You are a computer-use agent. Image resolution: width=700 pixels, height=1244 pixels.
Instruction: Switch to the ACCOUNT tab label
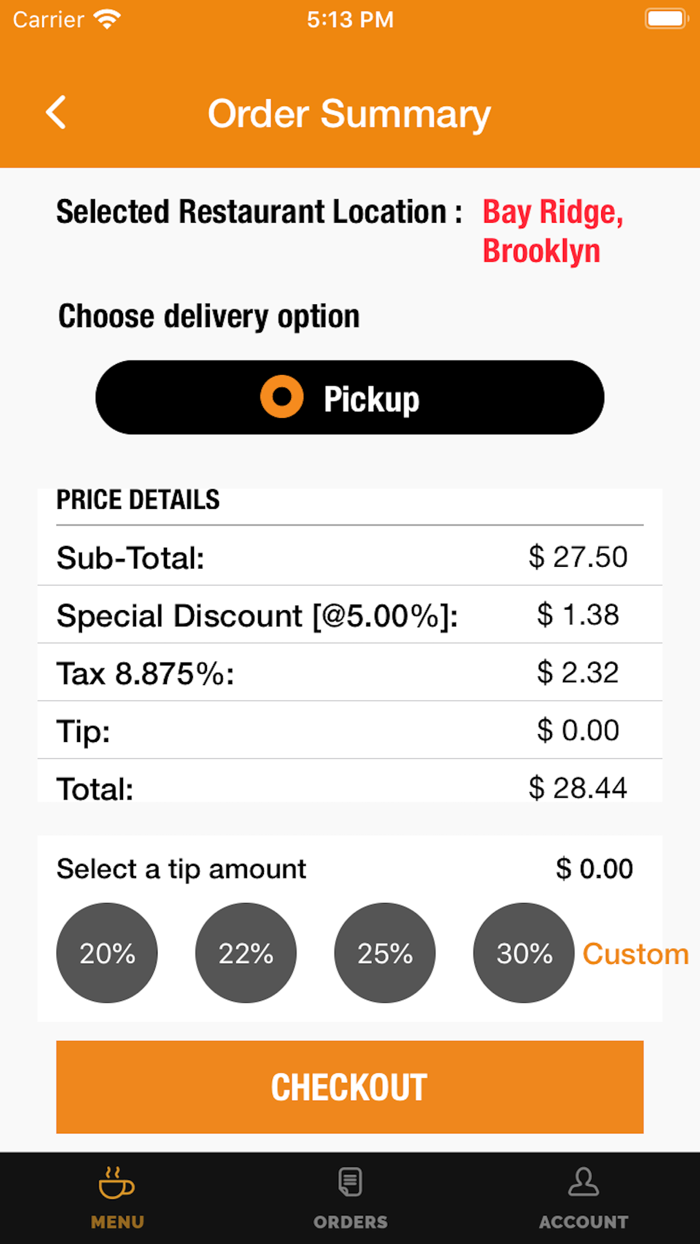pos(583,1222)
